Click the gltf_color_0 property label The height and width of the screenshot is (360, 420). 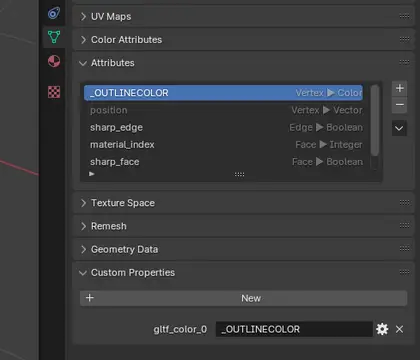coord(180,329)
